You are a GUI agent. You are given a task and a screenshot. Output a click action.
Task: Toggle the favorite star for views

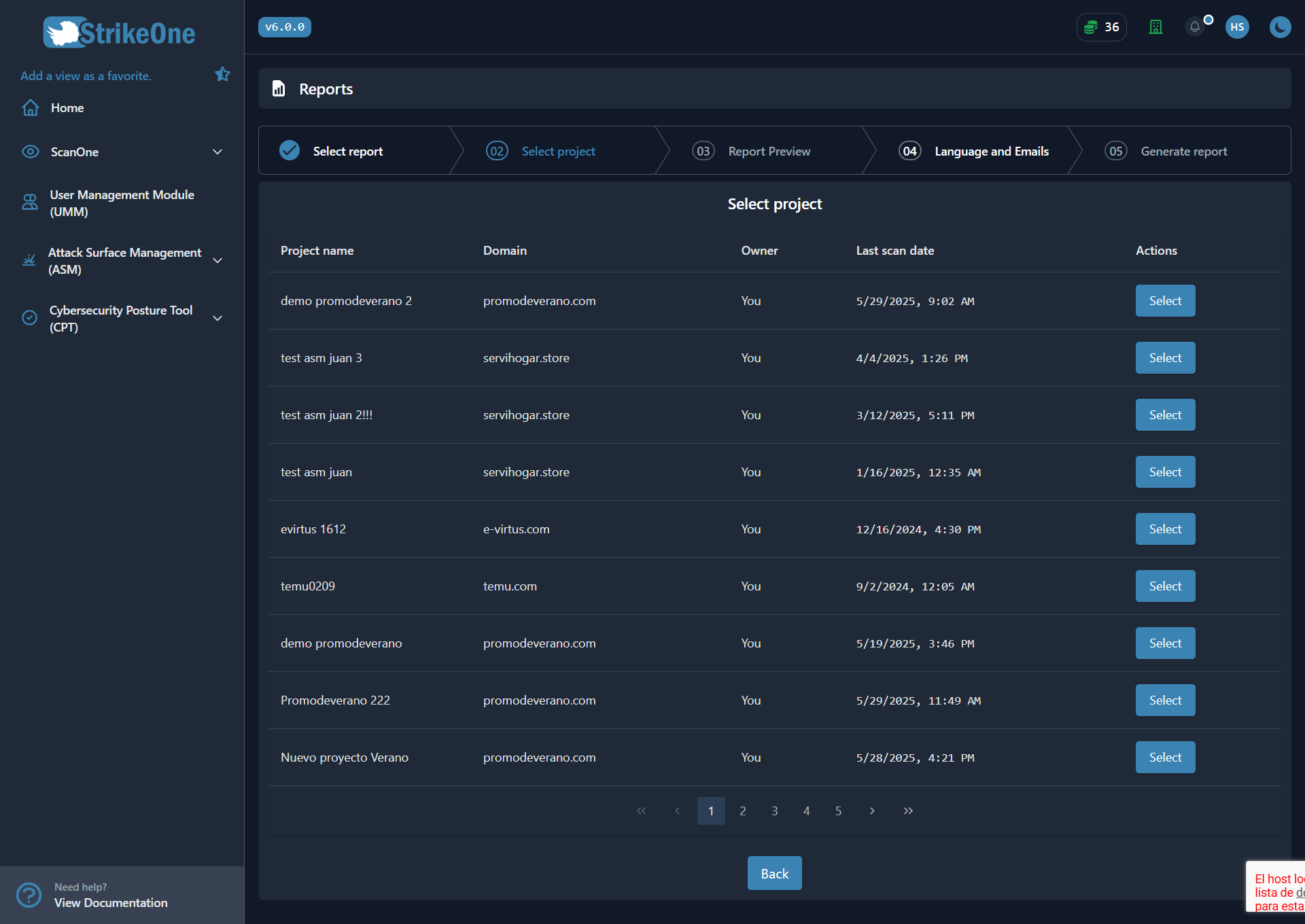(222, 74)
